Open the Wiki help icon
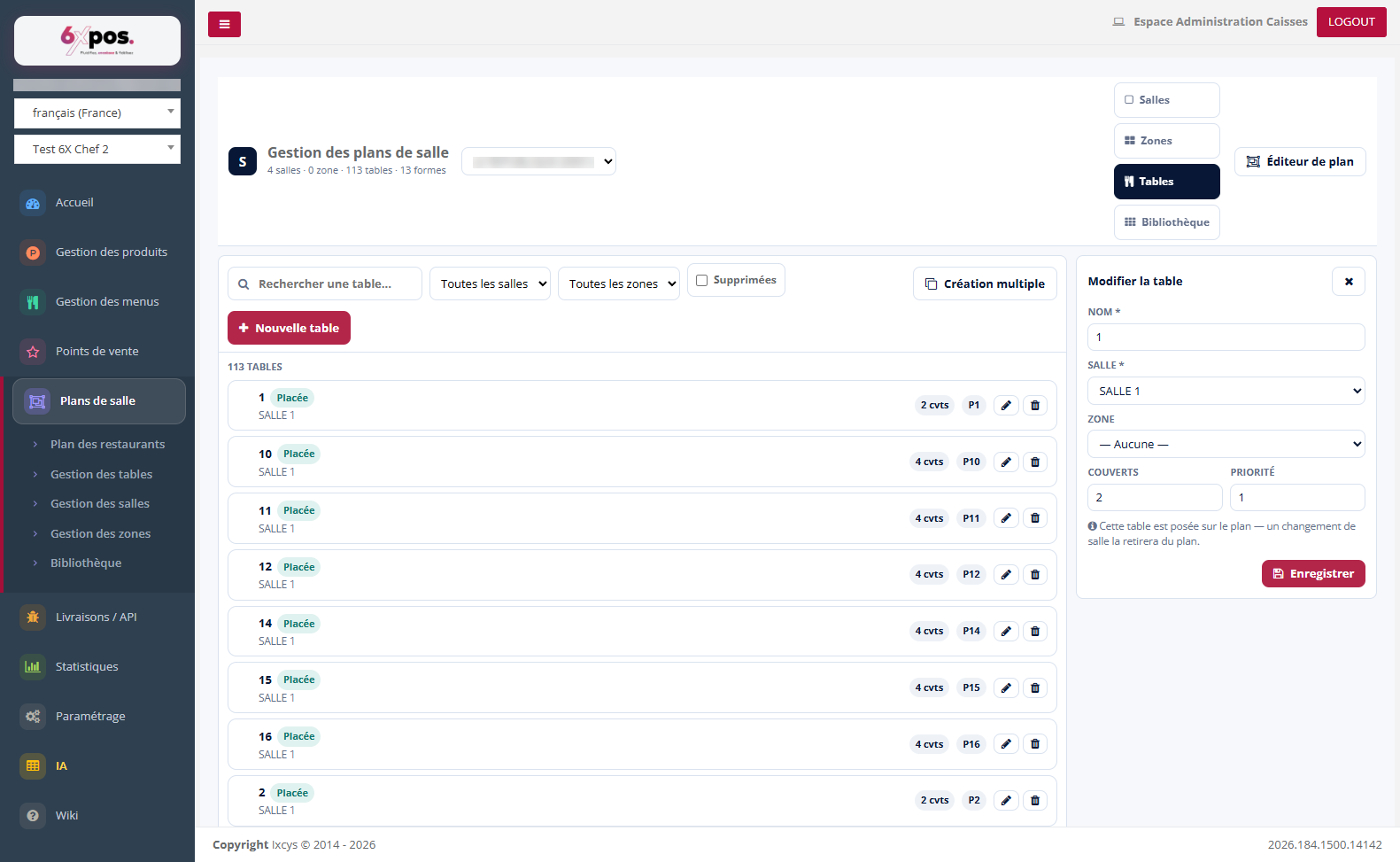 [x=33, y=815]
